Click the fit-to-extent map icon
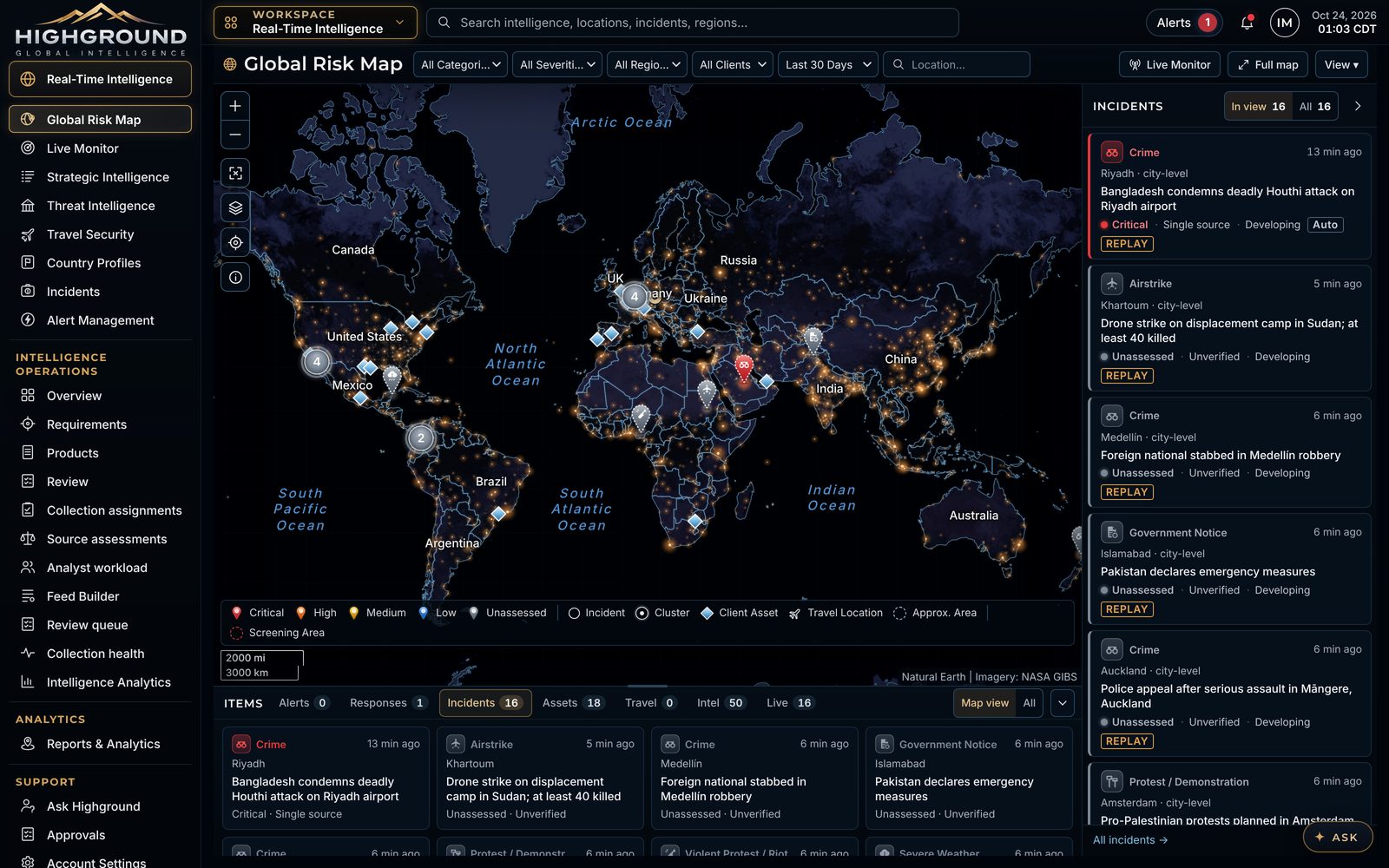This screenshot has height=868, width=1389. tap(235, 173)
